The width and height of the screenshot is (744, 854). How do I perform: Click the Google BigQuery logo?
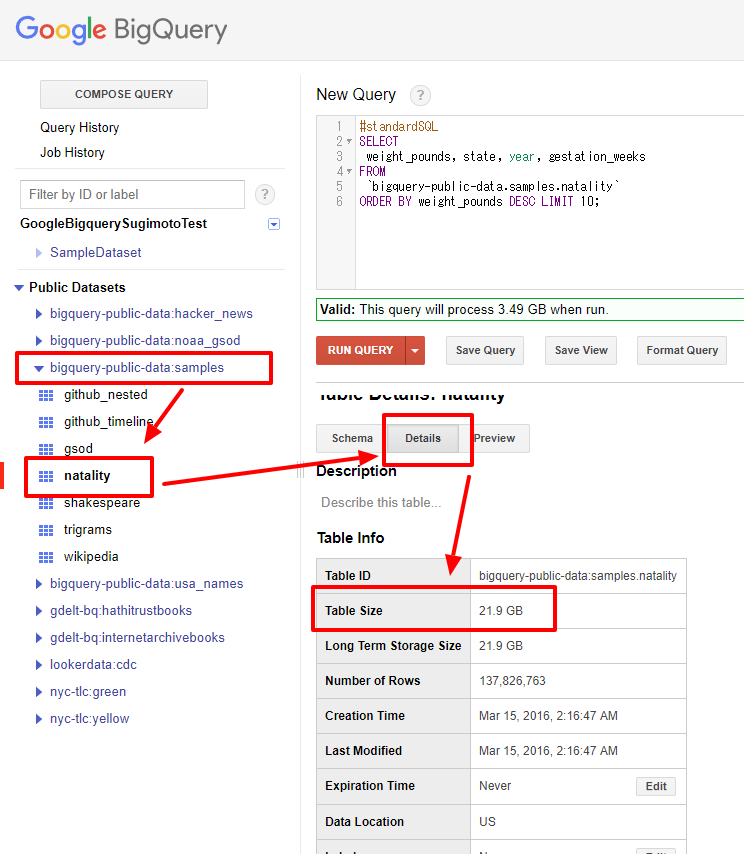click(121, 30)
